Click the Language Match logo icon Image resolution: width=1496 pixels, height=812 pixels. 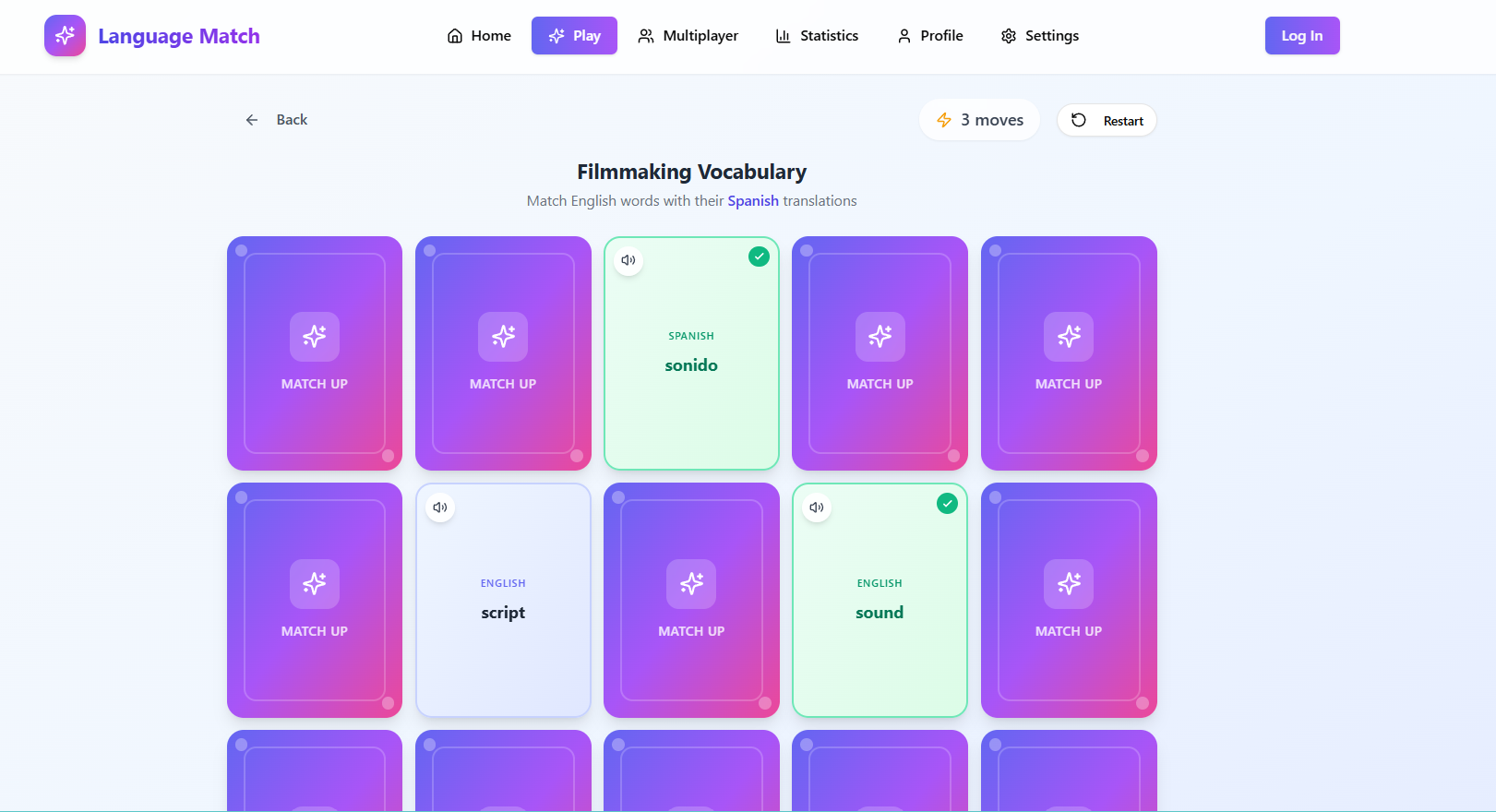tap(65, 36)
